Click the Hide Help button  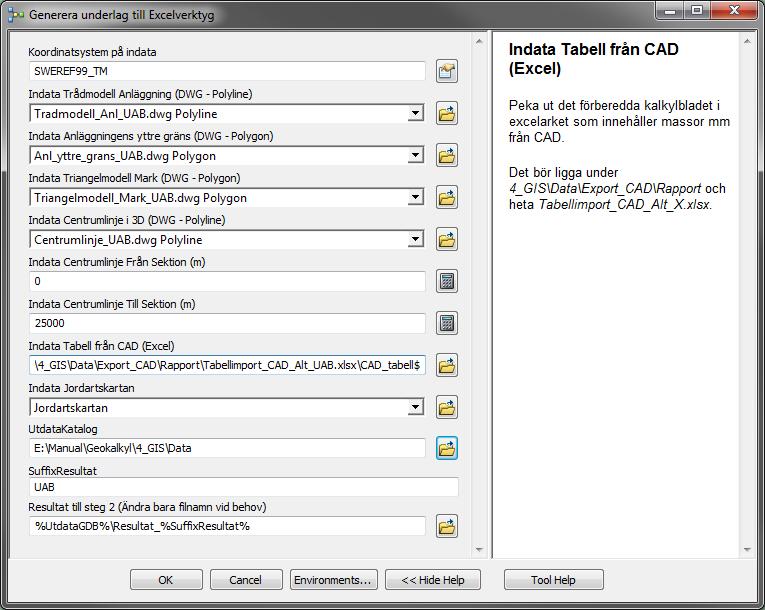click(433, 580)
